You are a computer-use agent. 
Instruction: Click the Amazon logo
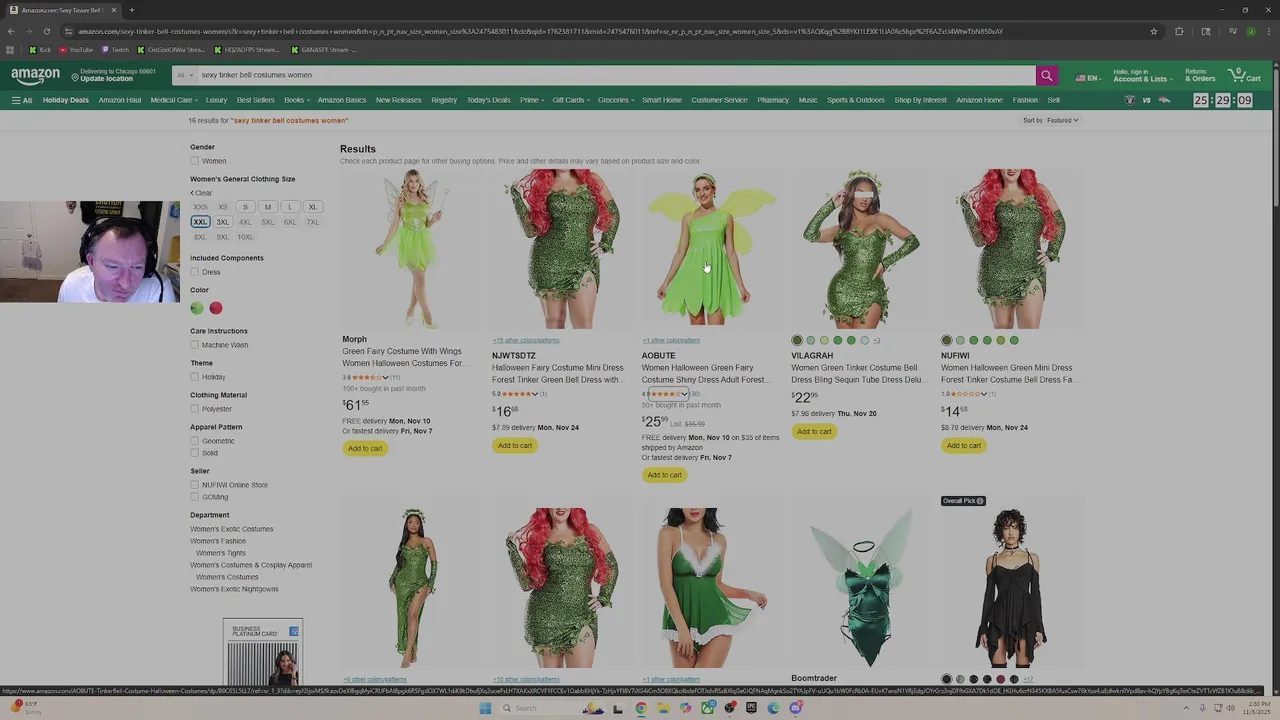point(35,76)
